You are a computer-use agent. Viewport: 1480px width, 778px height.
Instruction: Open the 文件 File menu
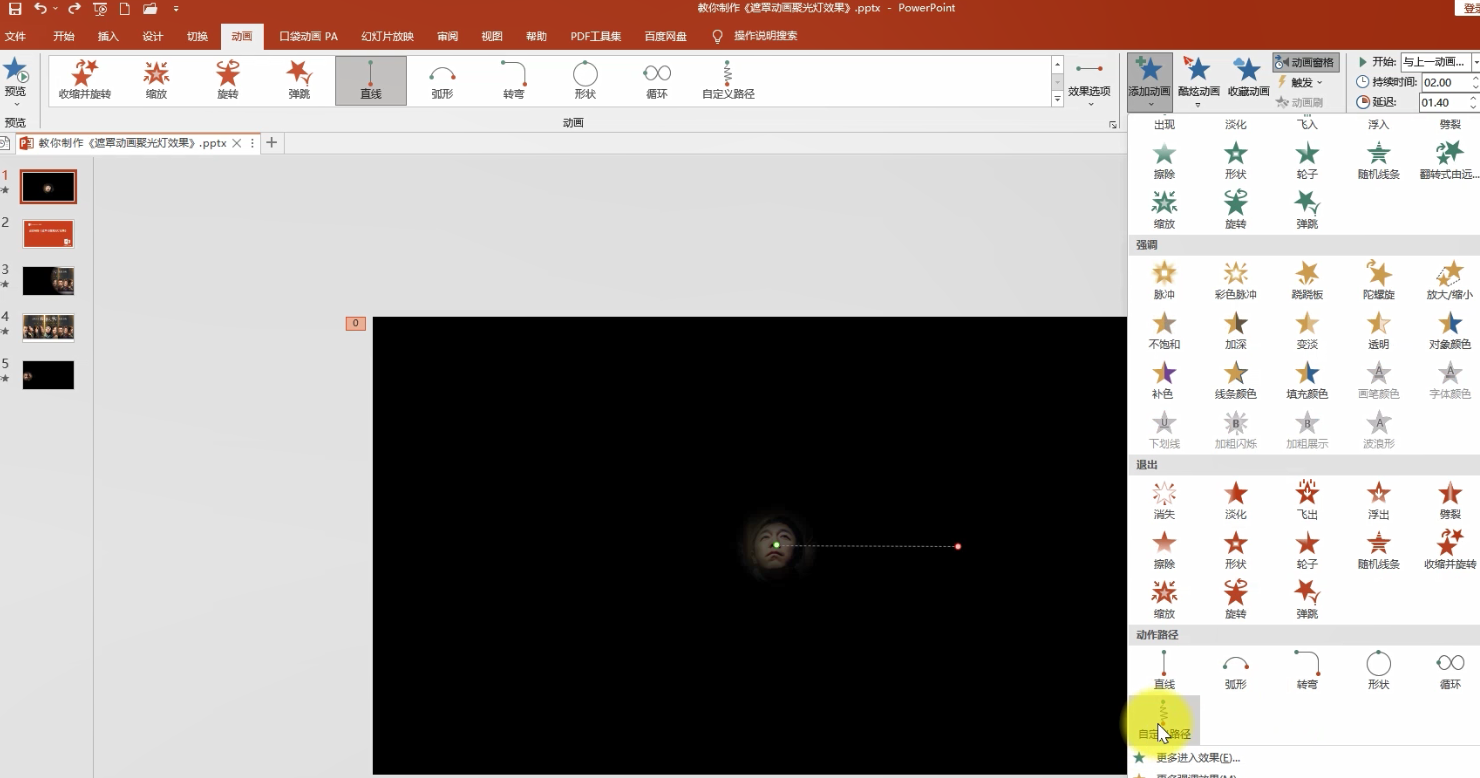(x=15, y=36)
